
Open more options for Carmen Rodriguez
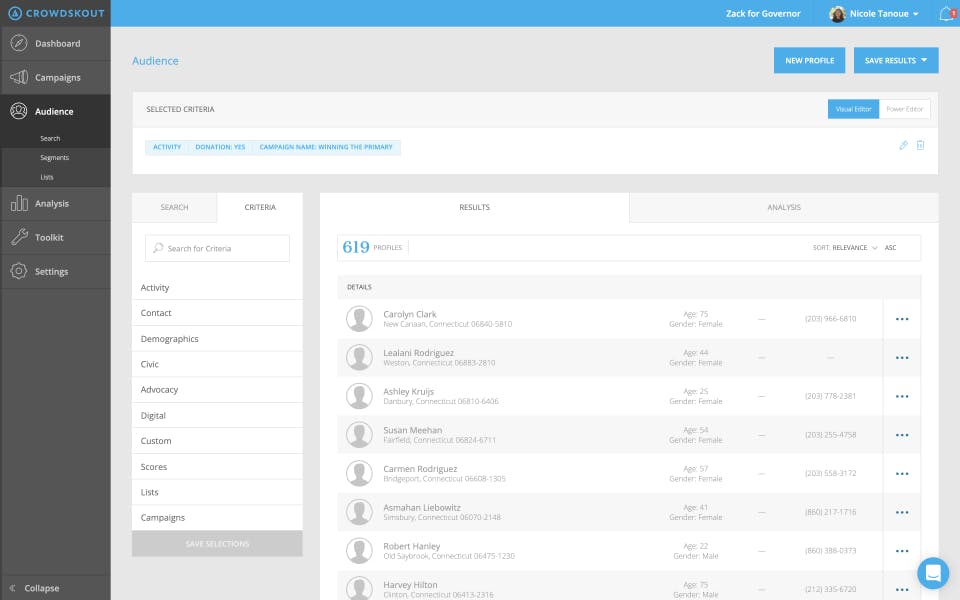tap(902, 473)
